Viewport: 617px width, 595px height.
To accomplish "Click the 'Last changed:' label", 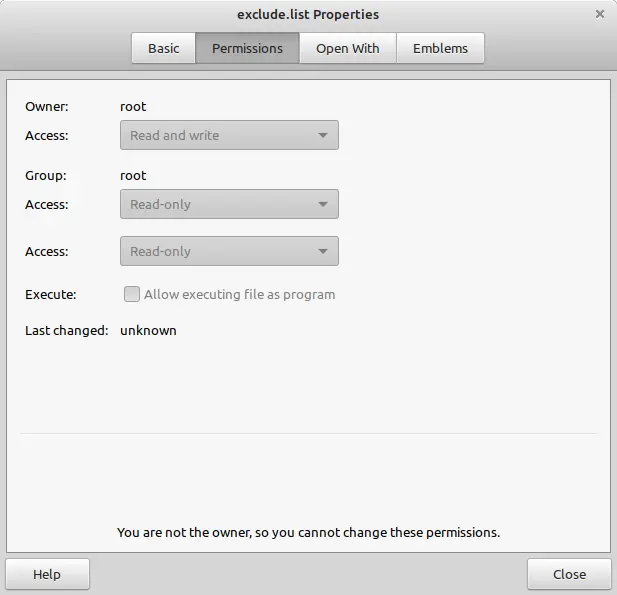I will [67, 331].
